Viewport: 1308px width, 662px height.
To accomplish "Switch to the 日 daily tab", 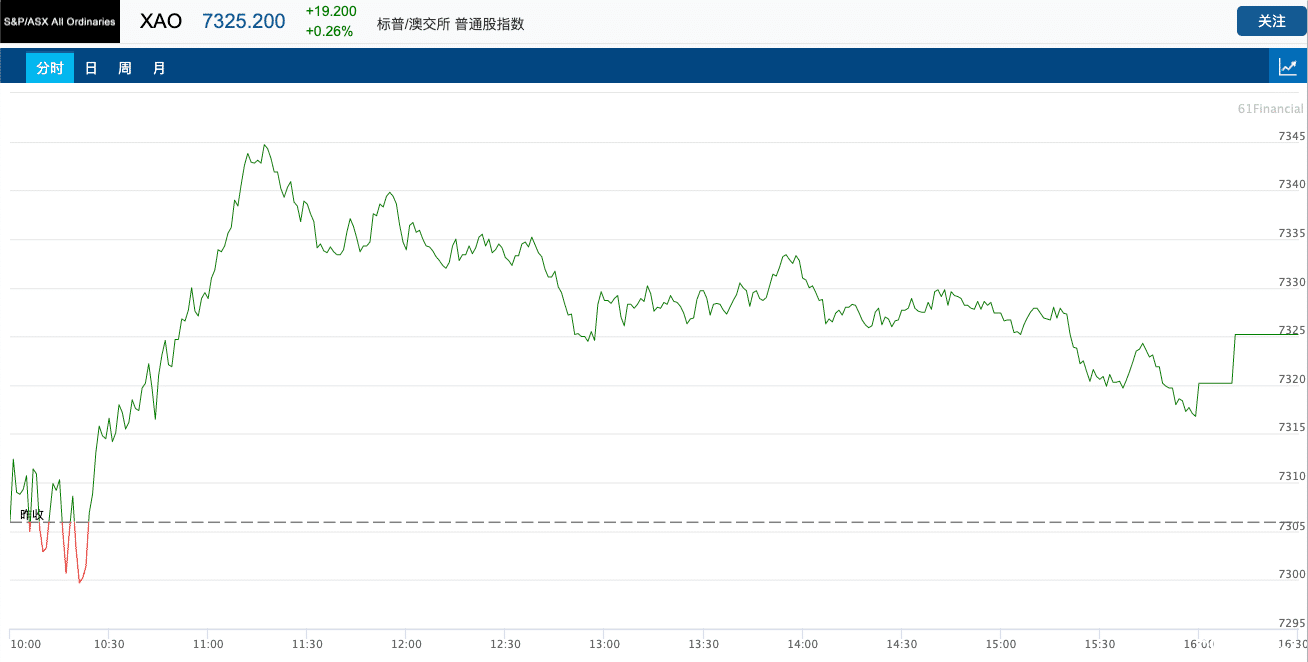I will (x=91, y=68).
